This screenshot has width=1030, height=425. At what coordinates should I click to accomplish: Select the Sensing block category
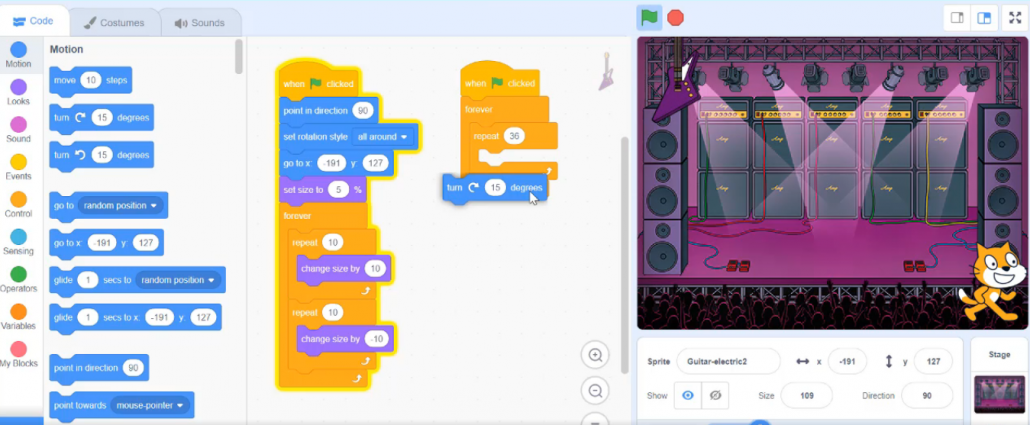18,242
